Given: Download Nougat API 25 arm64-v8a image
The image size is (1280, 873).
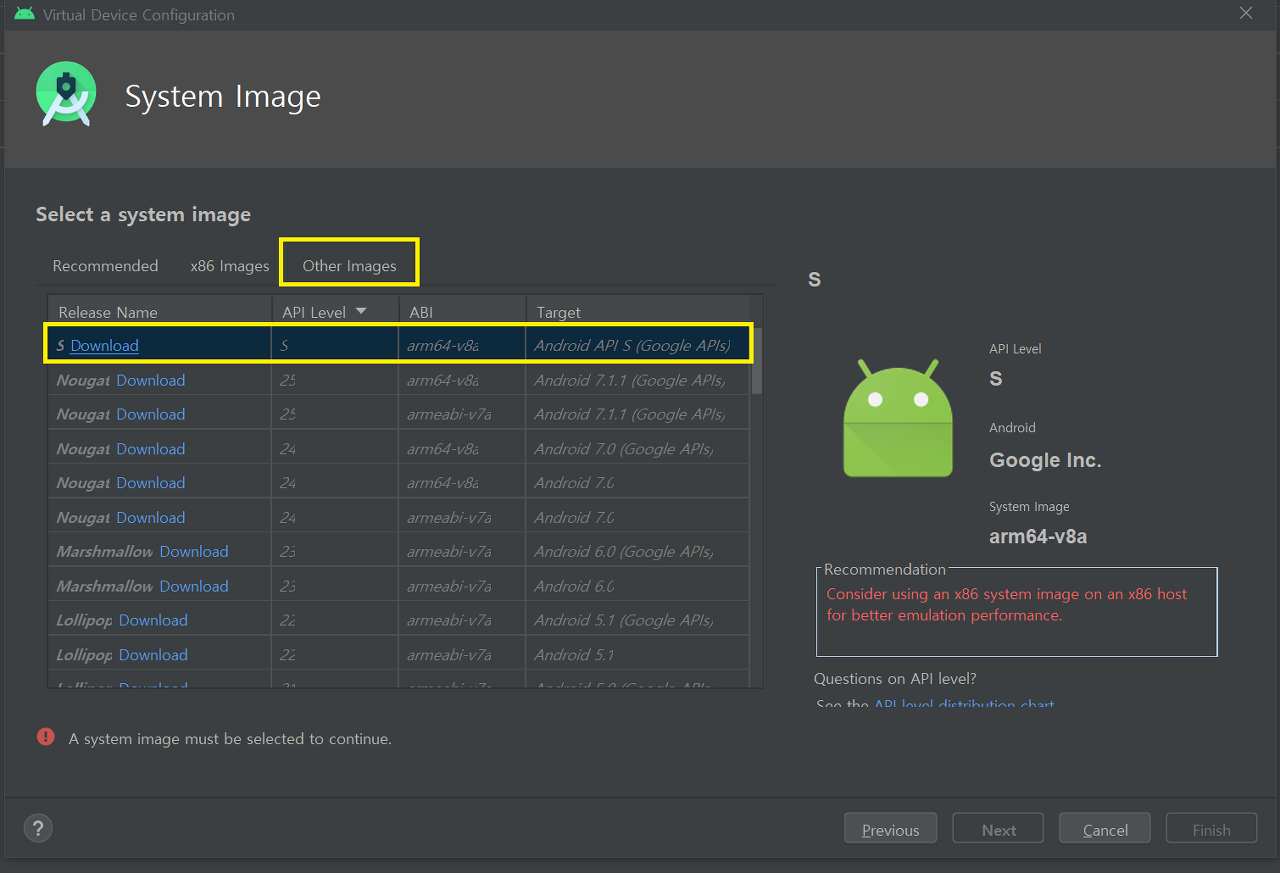Looking at the screenshot, I should pyautogui.click(x=150, y=380).
